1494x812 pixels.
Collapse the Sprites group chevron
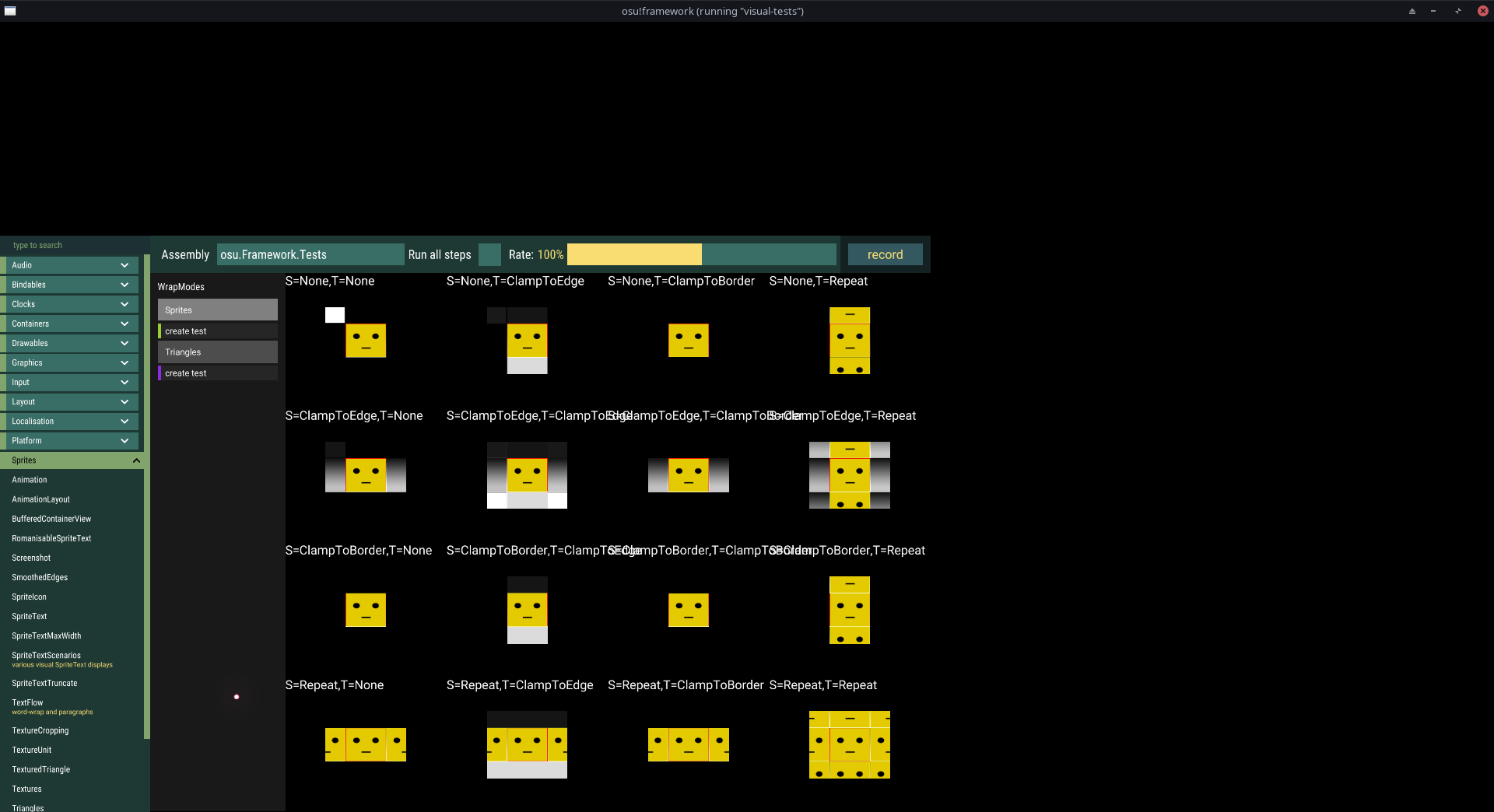136,460
